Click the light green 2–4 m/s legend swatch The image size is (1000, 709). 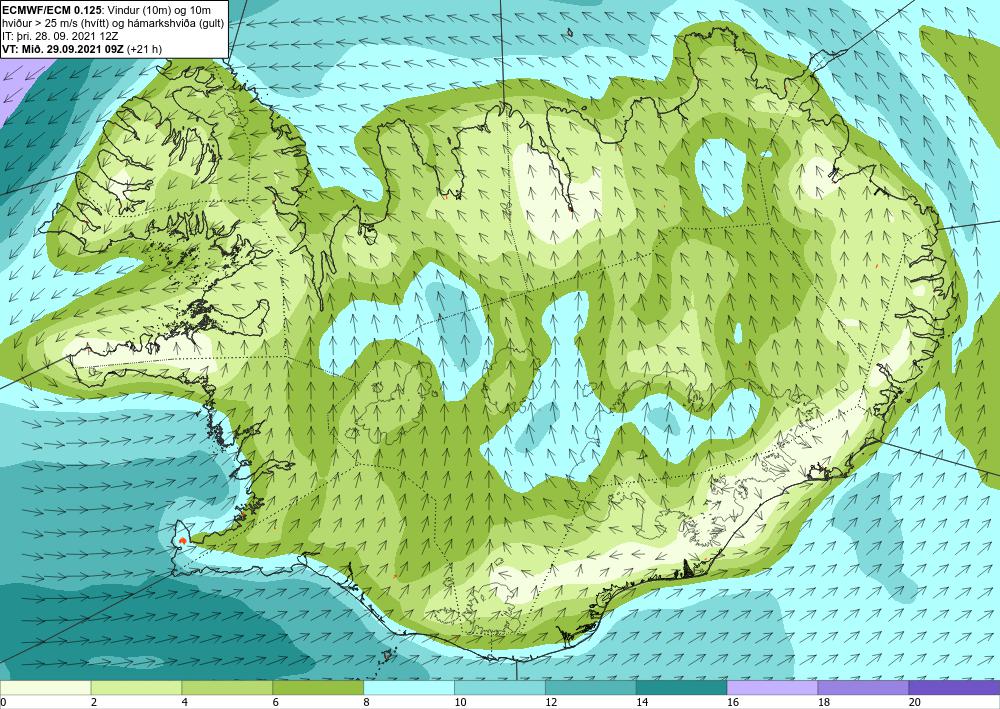click(x=136, y=687)
